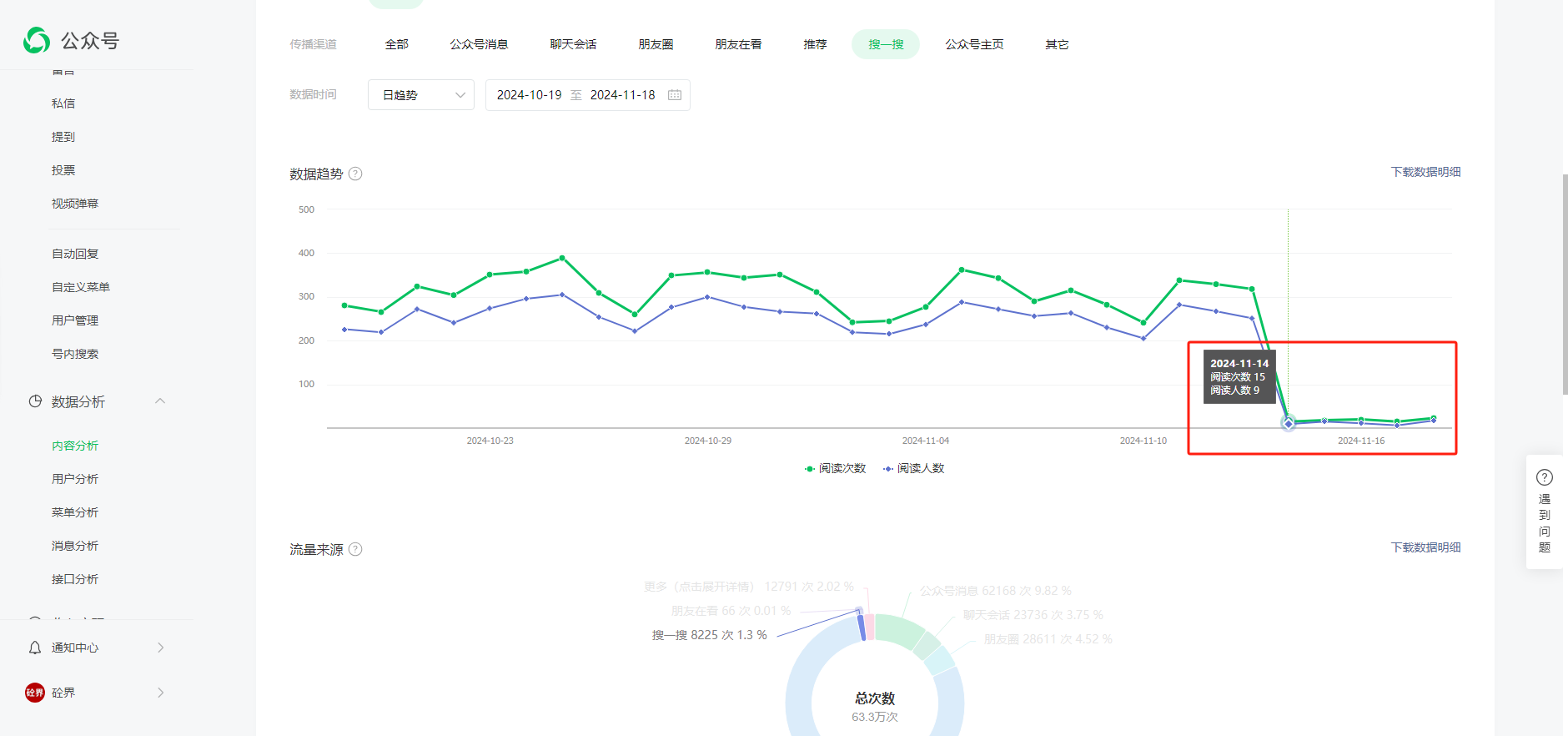Image resolution: width=1568 pixels, height=736 pixels.
Task: Click the start date 2024-10-19 field
Action: [x=530, y=95]
